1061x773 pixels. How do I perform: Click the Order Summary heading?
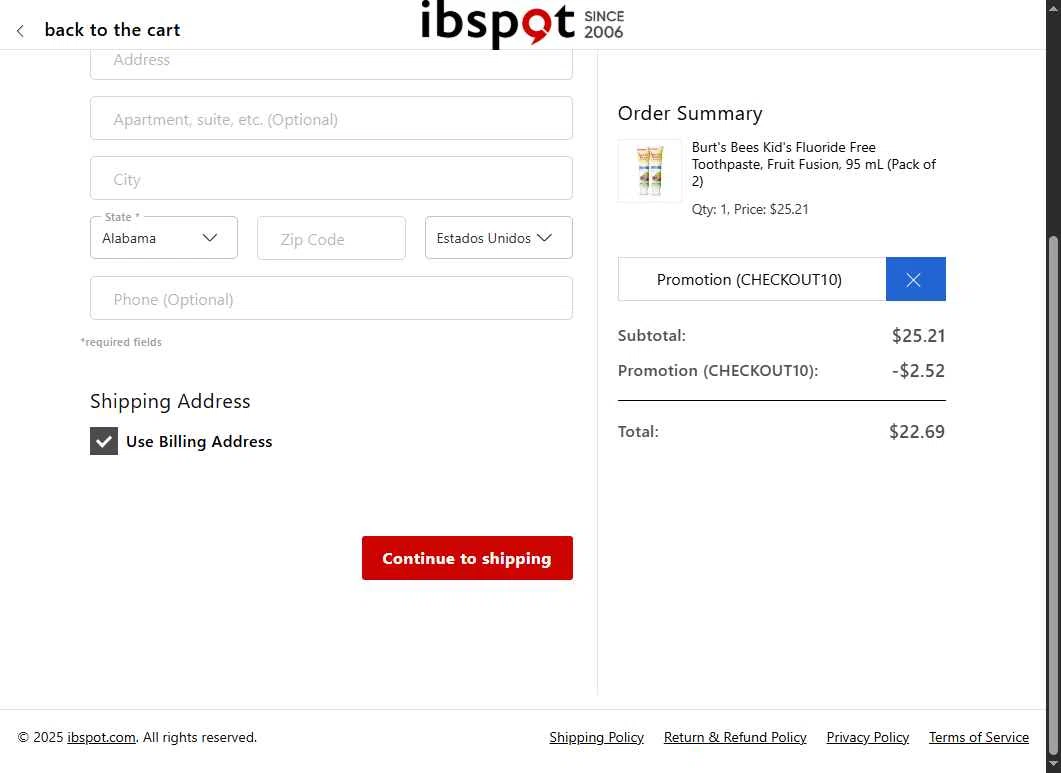click(x=690, y=113)
